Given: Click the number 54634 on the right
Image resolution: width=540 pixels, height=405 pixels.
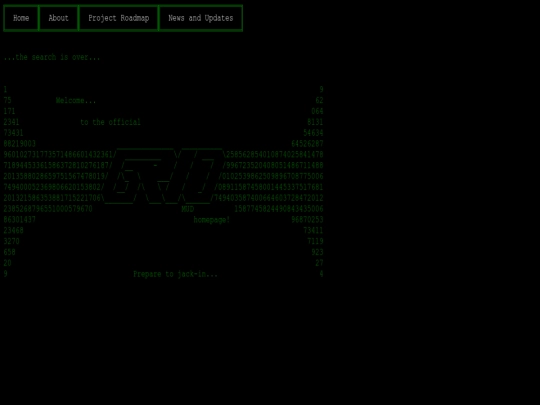Looking at the screenshot, I should point(313,133).
